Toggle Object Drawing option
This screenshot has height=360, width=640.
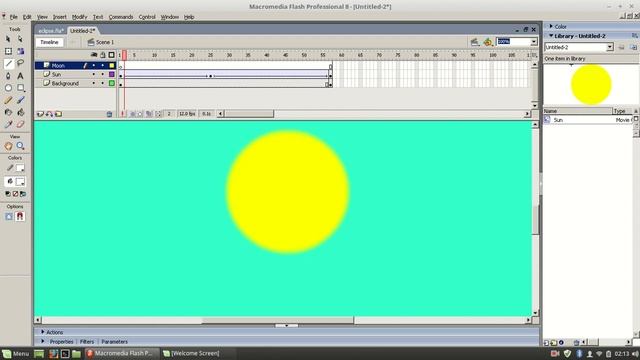[x=9, y=216]
